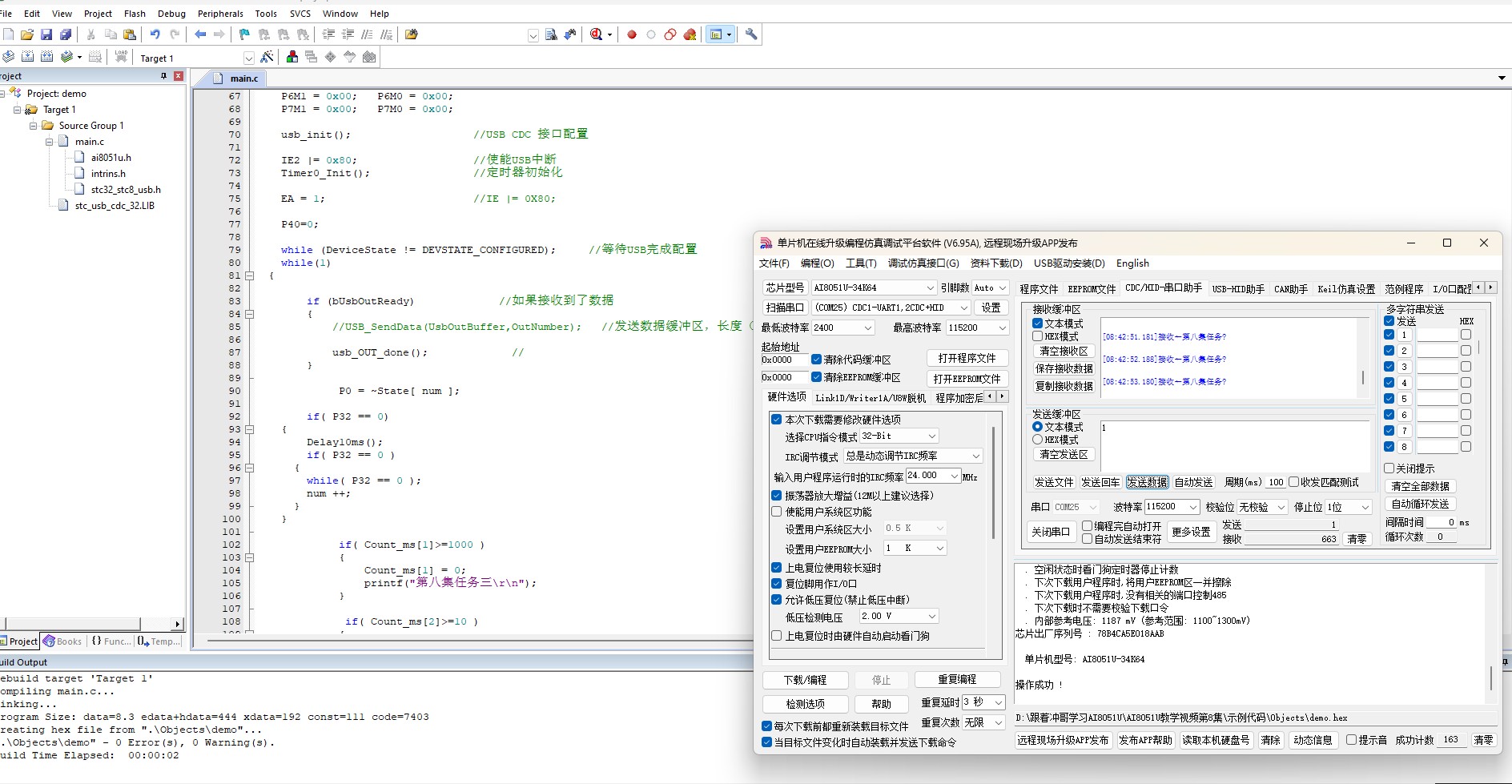1512x784 pixels.
Task: Click the Translate file icon
Action: [8, 57]
